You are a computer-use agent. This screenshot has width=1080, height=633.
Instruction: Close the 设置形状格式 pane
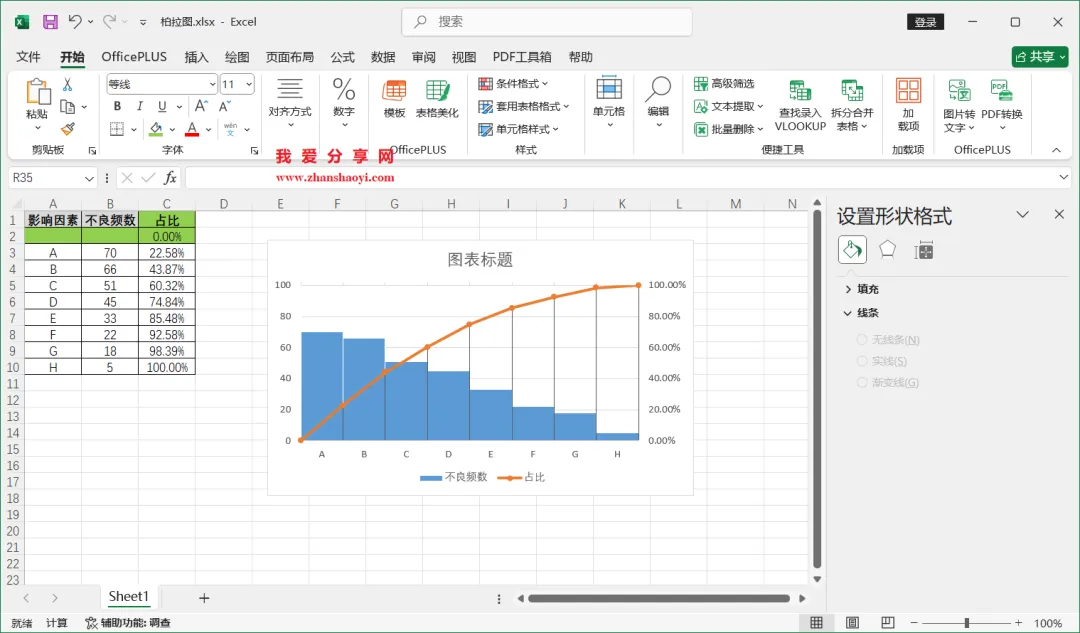tap(1059, 214)
